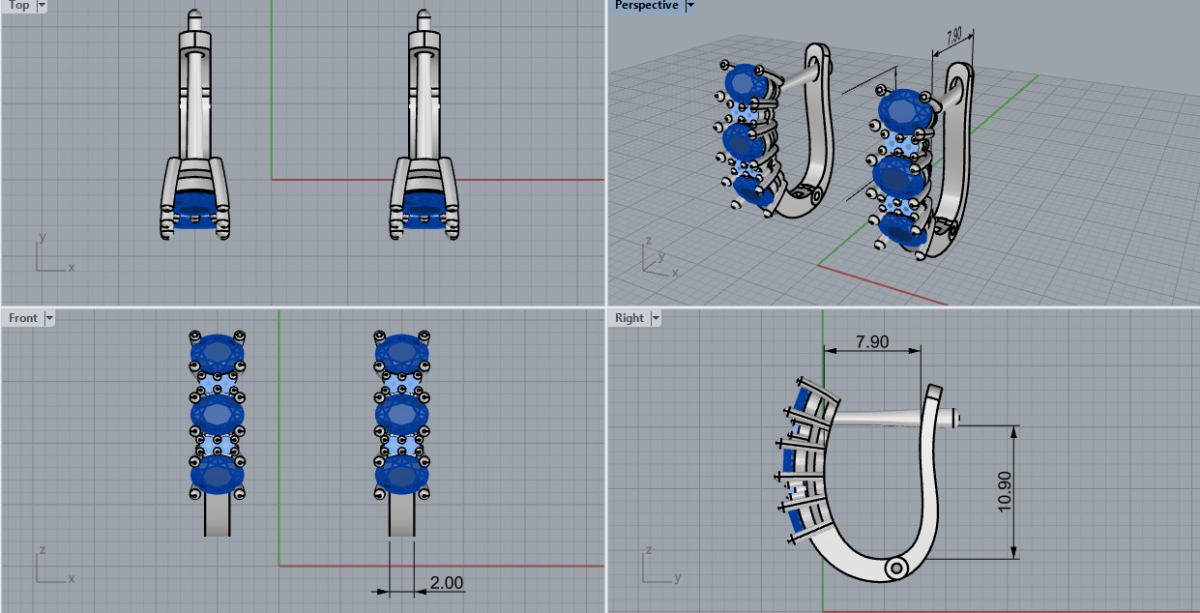
Task: Activate the Right viewport title label
Action: (630, 318)
